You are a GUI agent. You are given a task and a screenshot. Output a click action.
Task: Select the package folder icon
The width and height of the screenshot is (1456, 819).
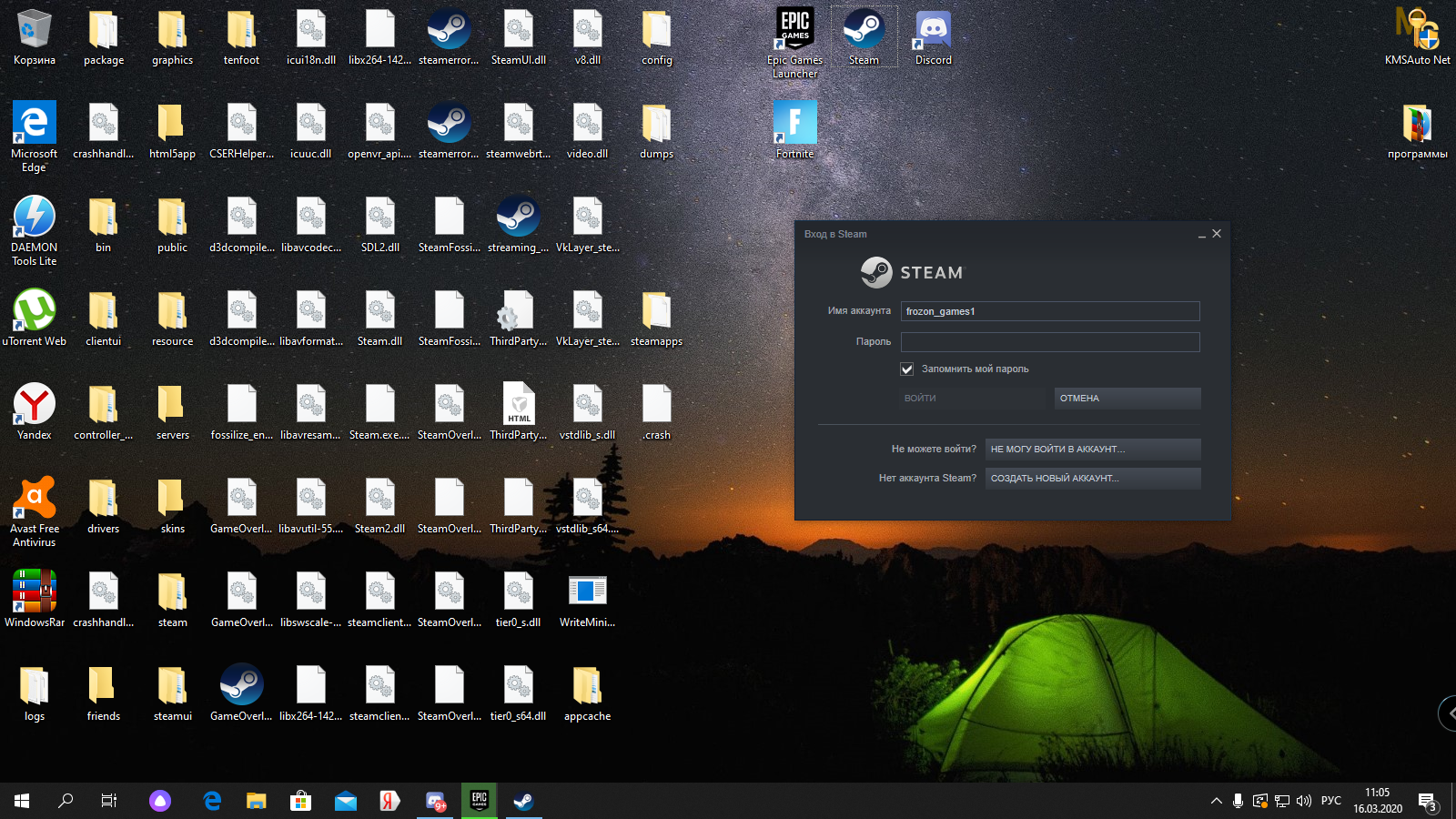(103, 37)
